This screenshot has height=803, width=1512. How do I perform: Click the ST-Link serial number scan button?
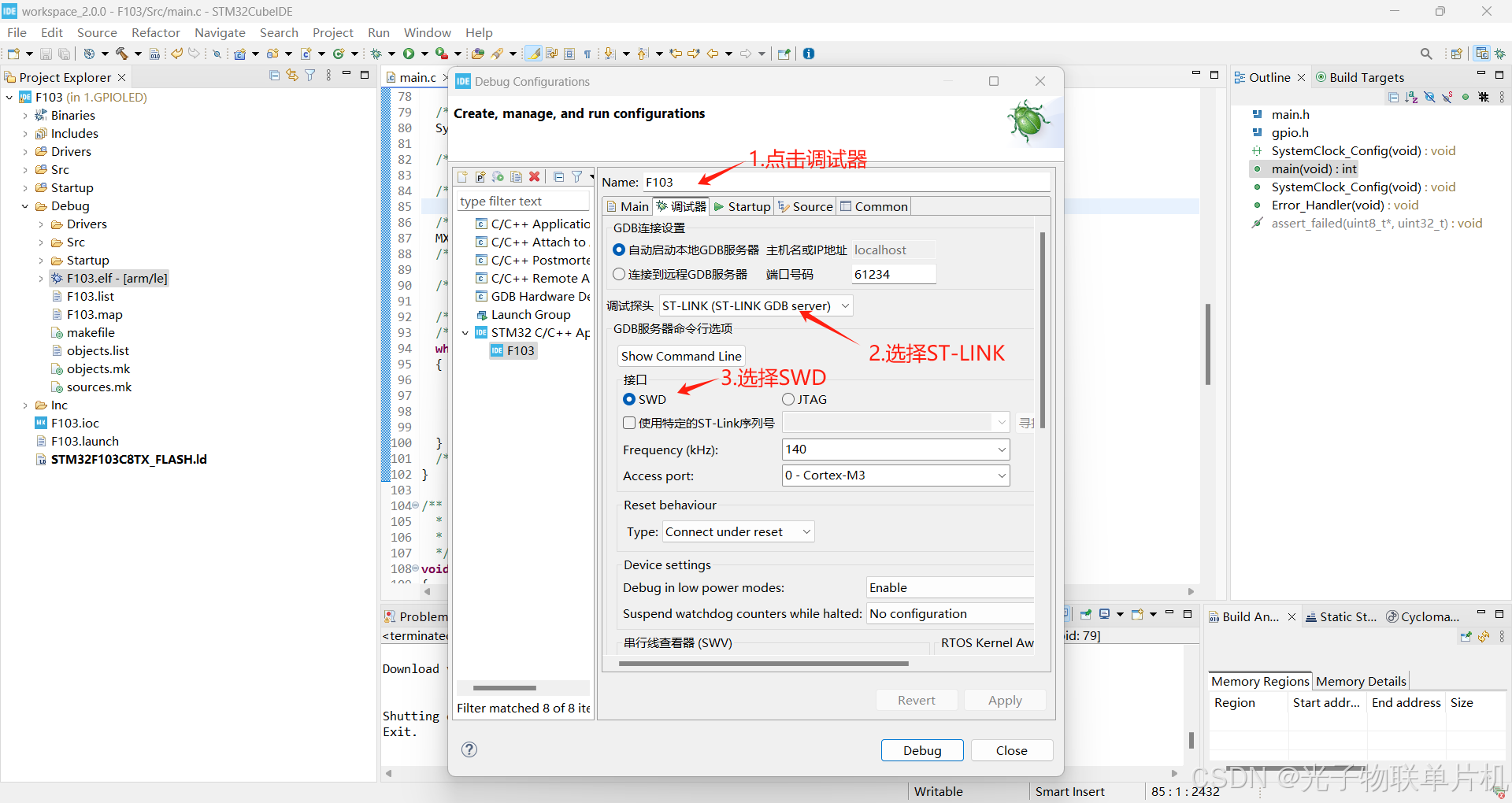coord(1026,423)
